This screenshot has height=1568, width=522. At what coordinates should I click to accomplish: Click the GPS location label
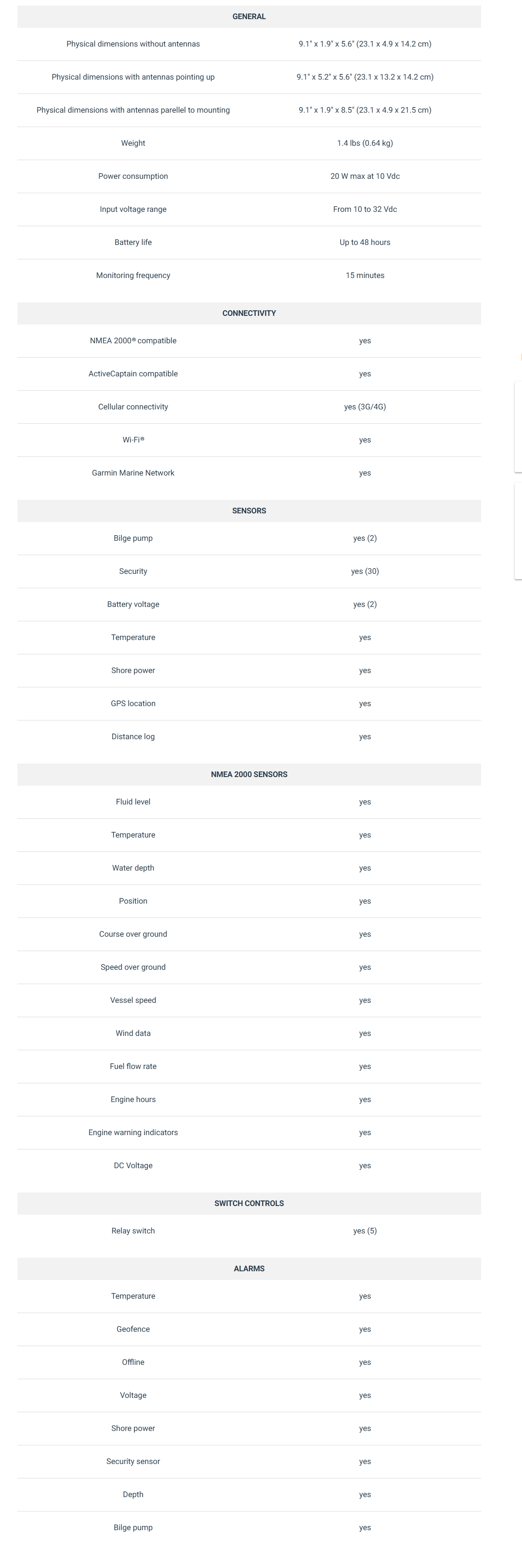coord(133,704)
